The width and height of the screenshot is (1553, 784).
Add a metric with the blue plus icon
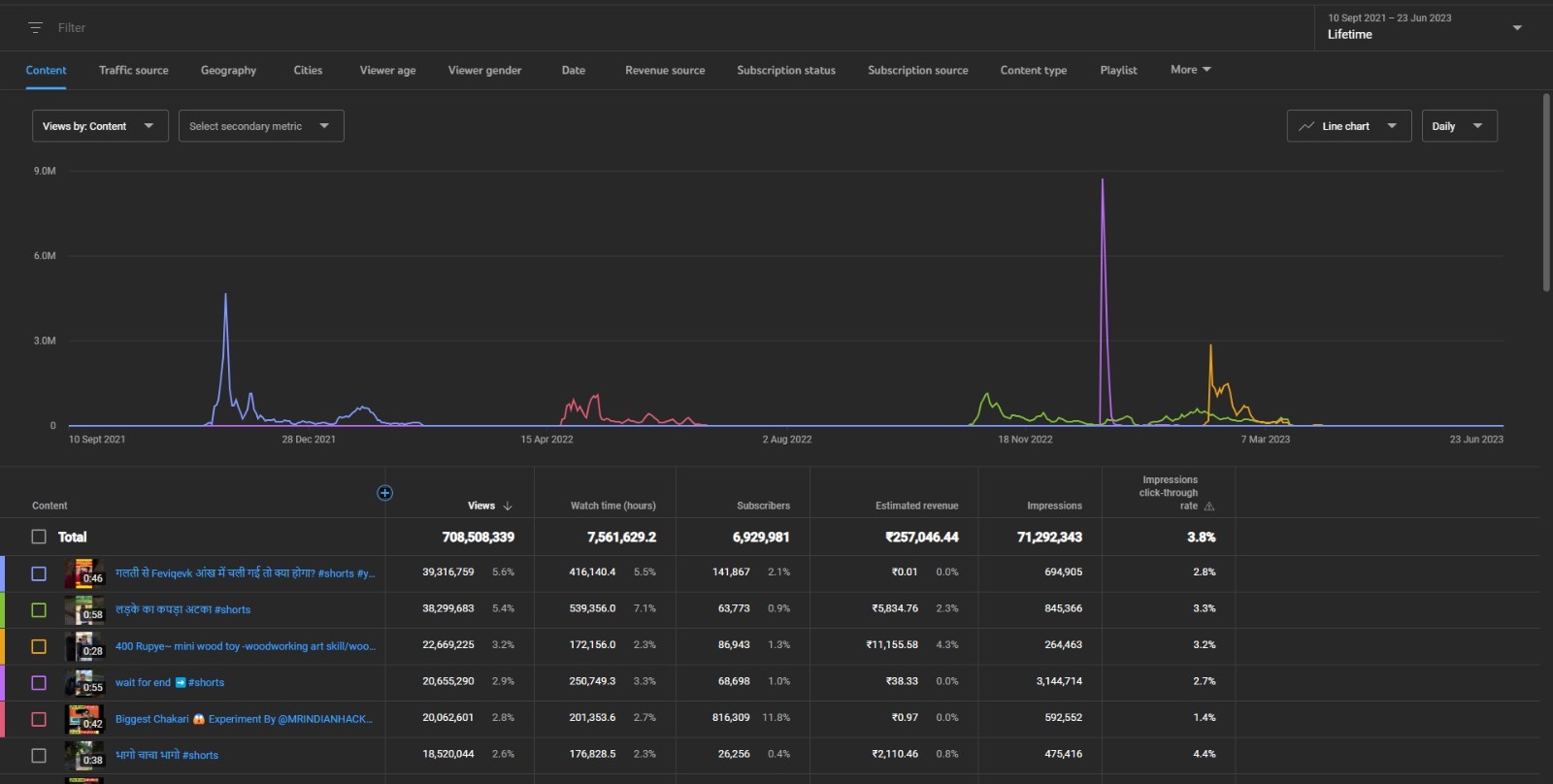[384, 493]
